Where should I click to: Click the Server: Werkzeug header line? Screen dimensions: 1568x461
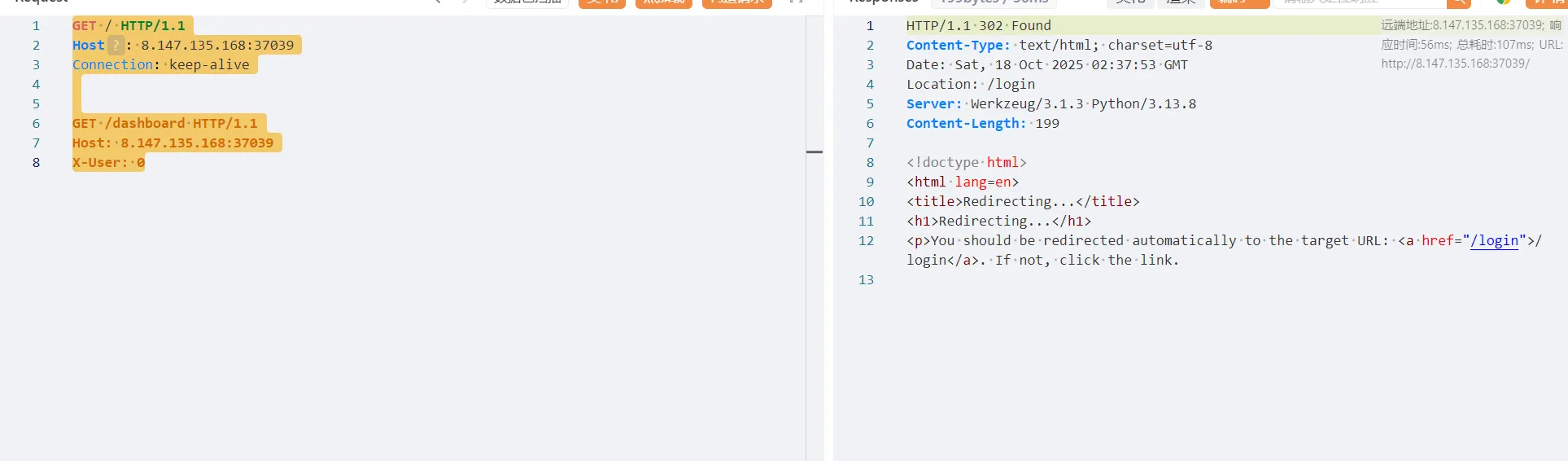point(1050,103)
